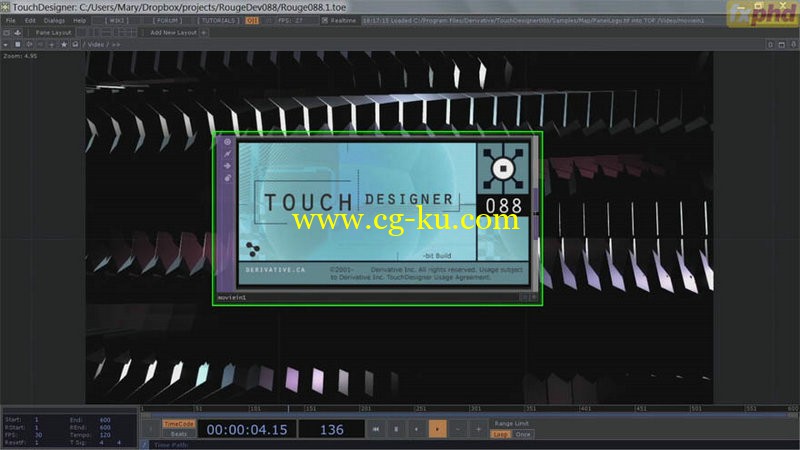The width and height of the screenshot is (800, 450).
Task: Click the home icon in path bar
Action: [75, 44]
